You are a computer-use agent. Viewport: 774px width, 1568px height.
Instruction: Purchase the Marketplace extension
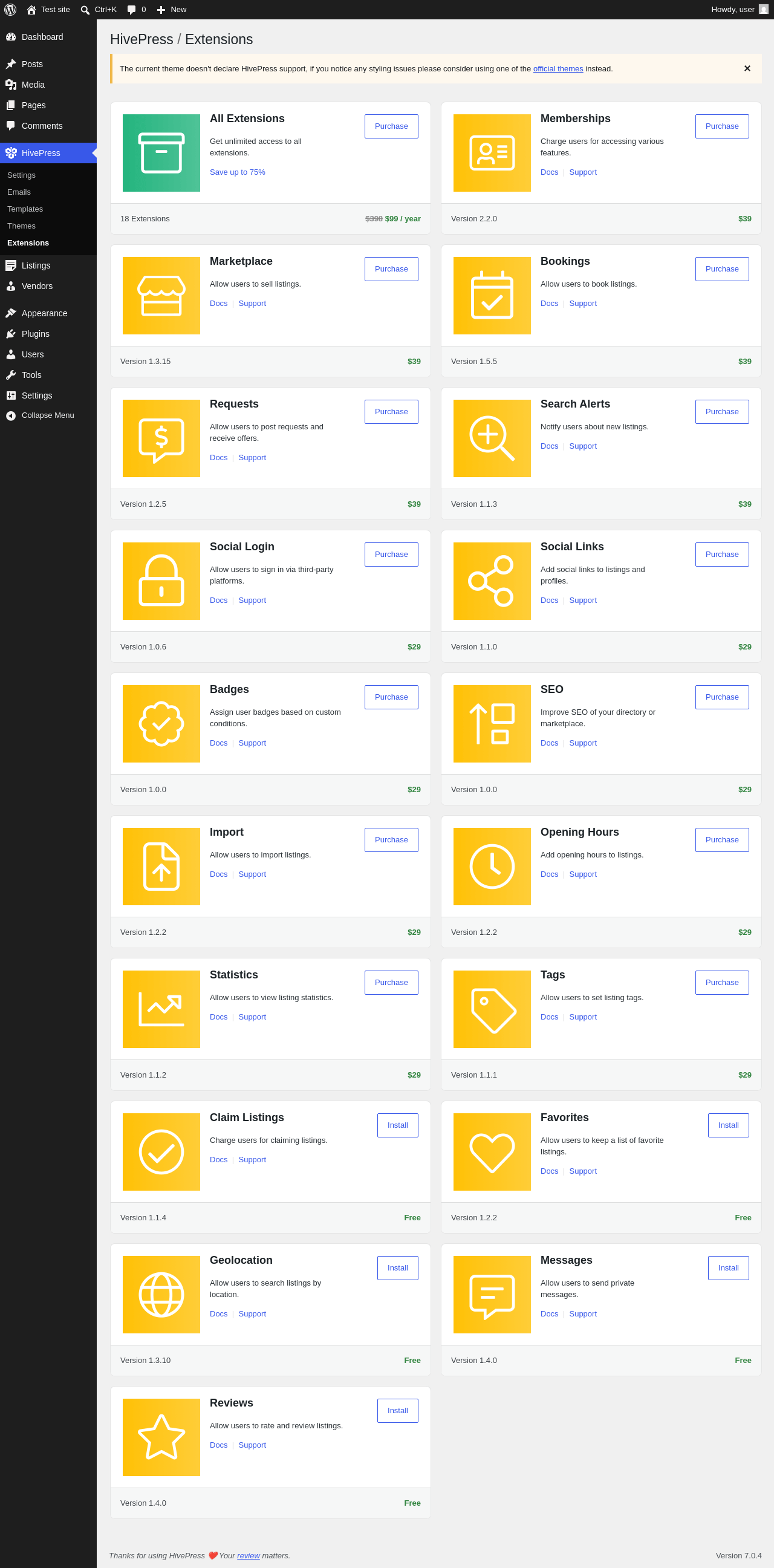tap(391, 269)
